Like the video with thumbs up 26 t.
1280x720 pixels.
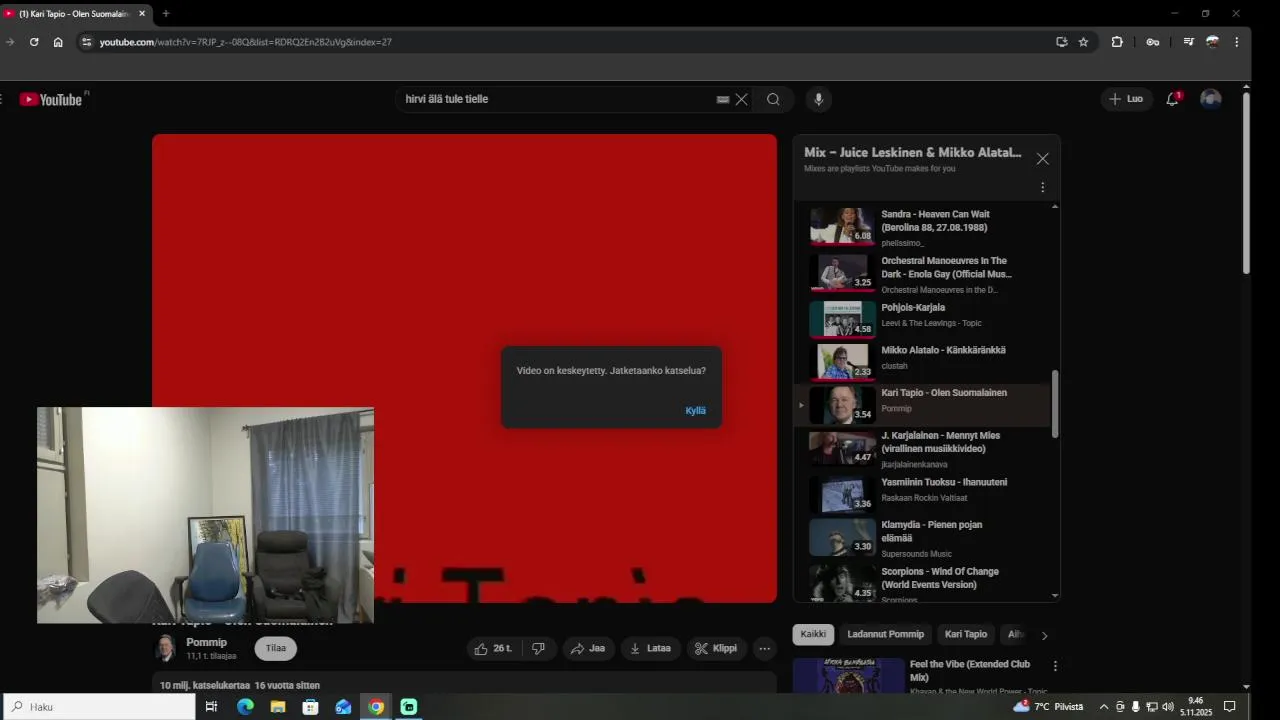click(494, 648)
